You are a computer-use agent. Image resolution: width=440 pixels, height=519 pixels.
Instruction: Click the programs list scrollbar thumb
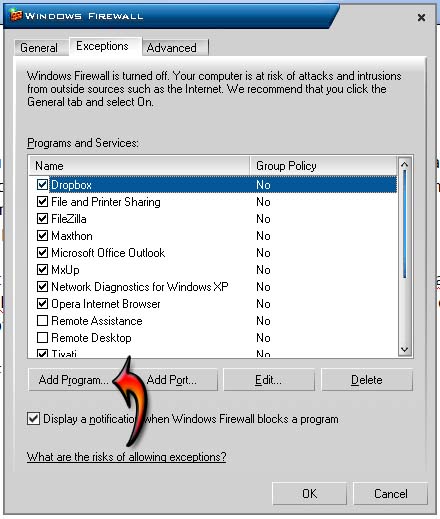click(x=405, y=224)
